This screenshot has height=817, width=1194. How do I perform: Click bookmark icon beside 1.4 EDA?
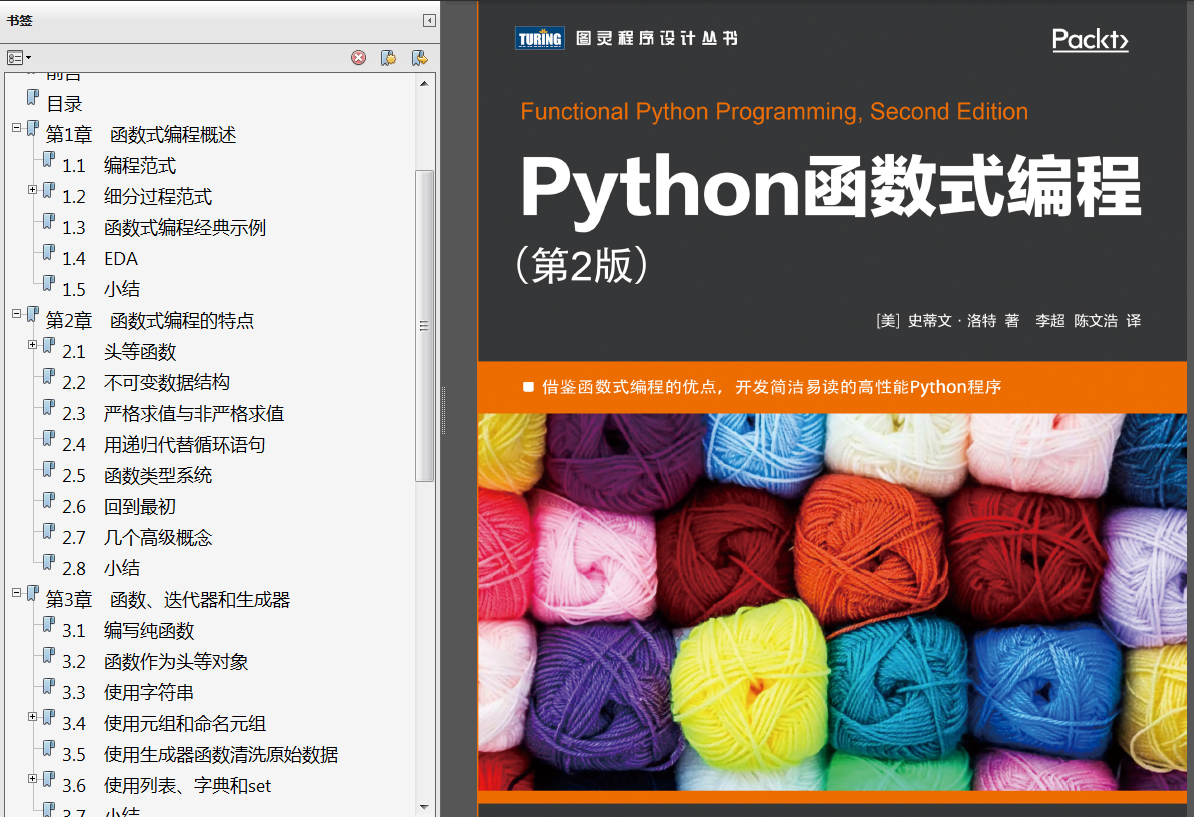point(49,252)
